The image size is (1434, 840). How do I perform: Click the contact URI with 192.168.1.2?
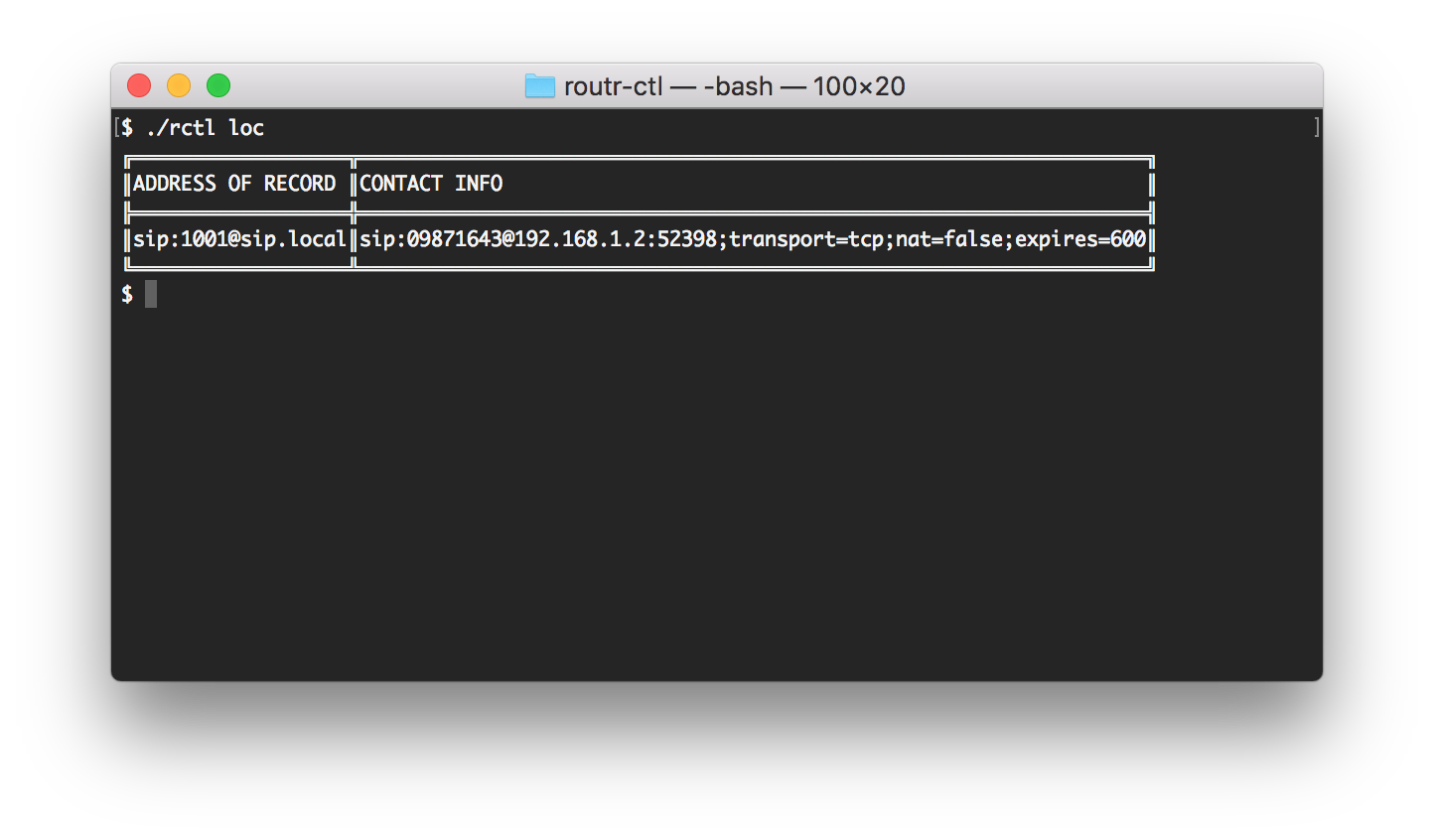point(752,239)
